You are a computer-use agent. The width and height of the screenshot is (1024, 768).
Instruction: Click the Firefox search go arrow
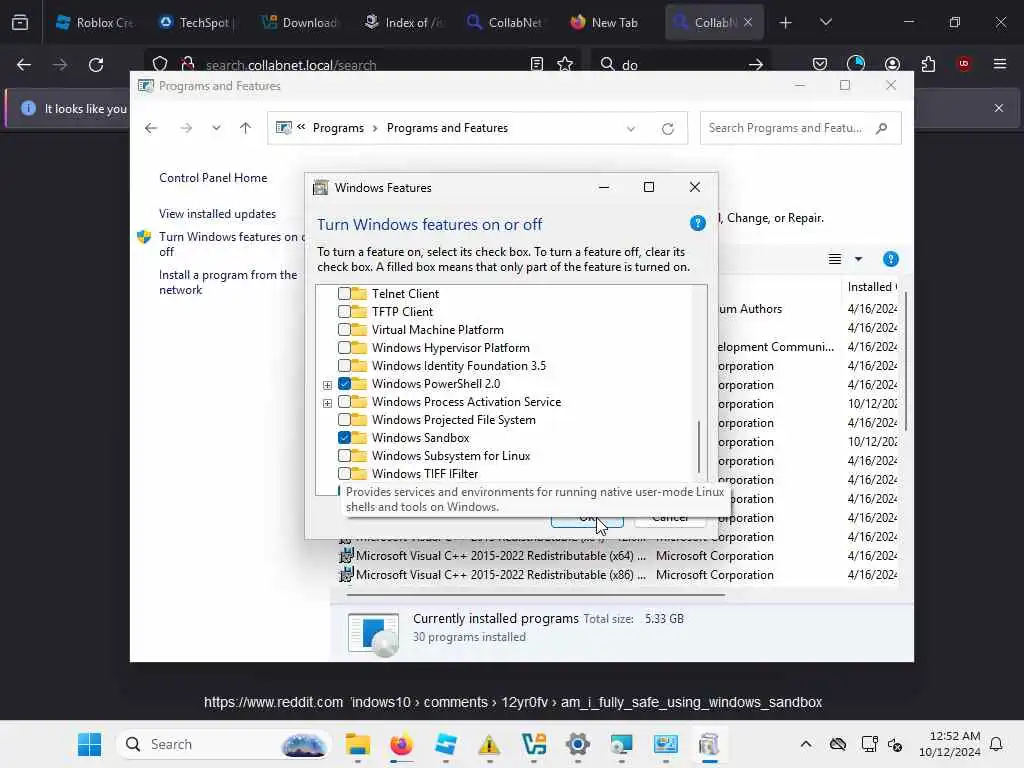(x=756, y=65)
